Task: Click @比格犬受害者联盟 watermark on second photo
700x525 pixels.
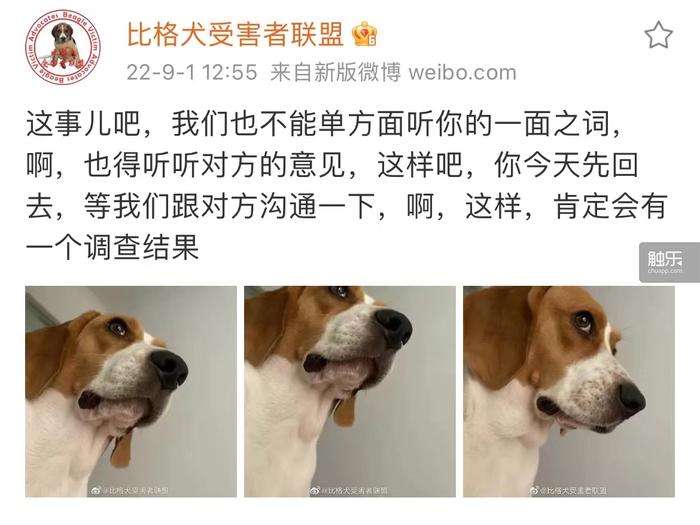Action: [x=355, y=491]
